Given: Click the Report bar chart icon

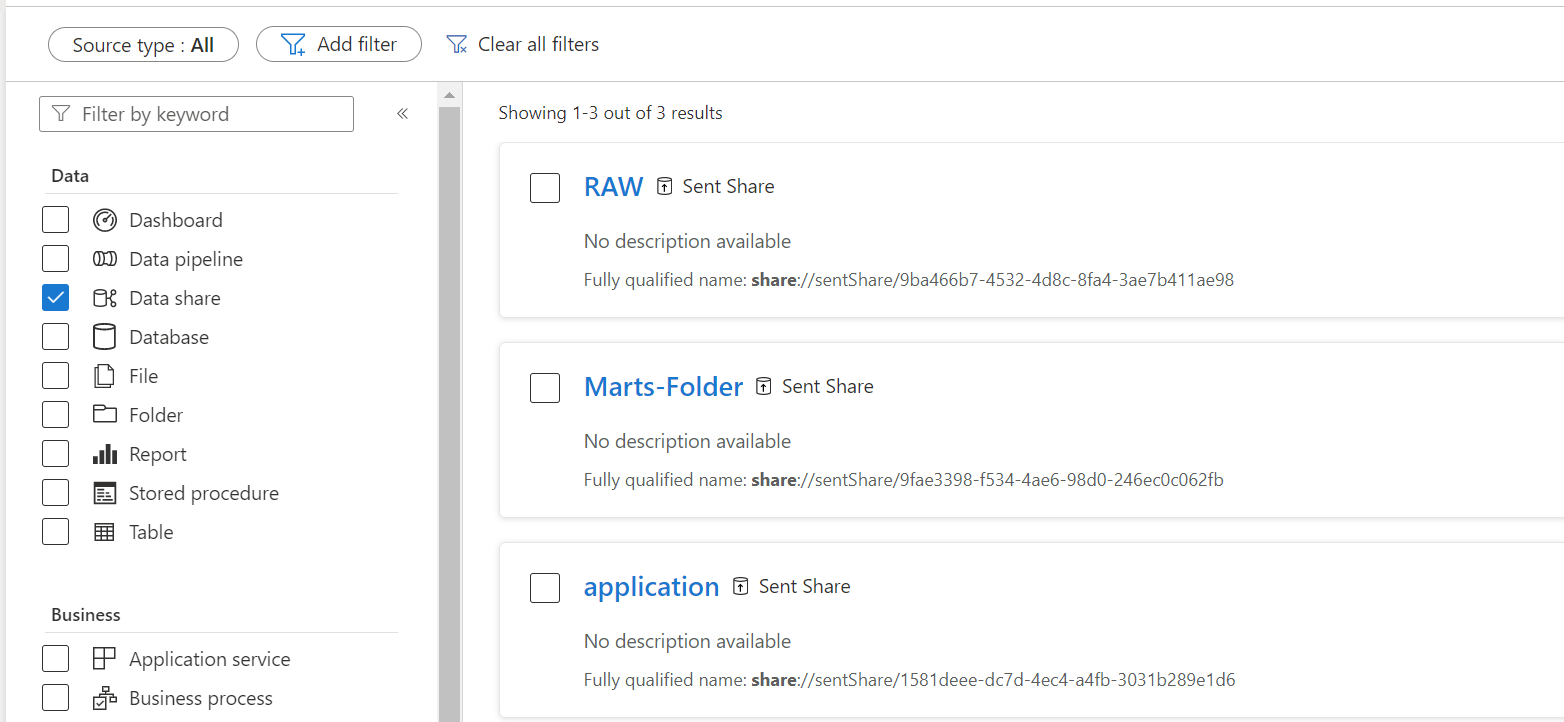Looking at the screenshot, I should 105,454.
